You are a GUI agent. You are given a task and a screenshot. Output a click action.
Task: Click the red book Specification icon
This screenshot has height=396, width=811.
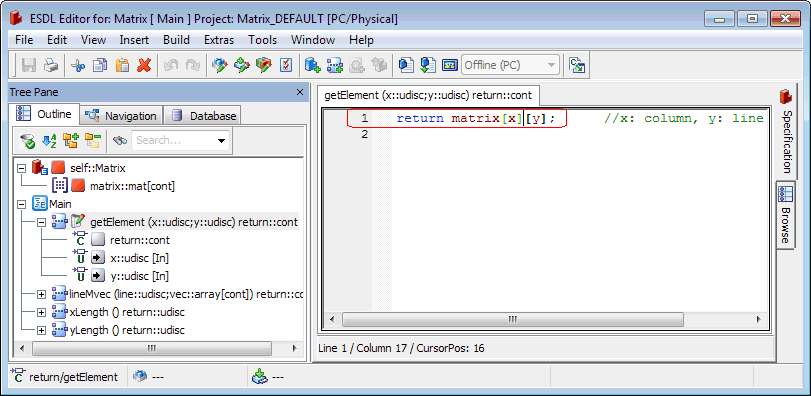pos(786,97)
